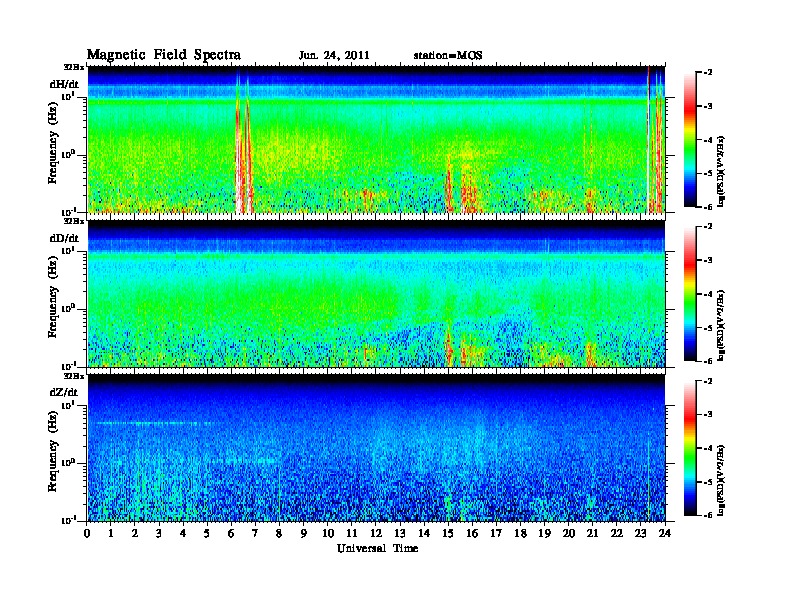
Task: Click the 10^1 frequency tick of dH/dt panel
Action: [x=67, y=96]
